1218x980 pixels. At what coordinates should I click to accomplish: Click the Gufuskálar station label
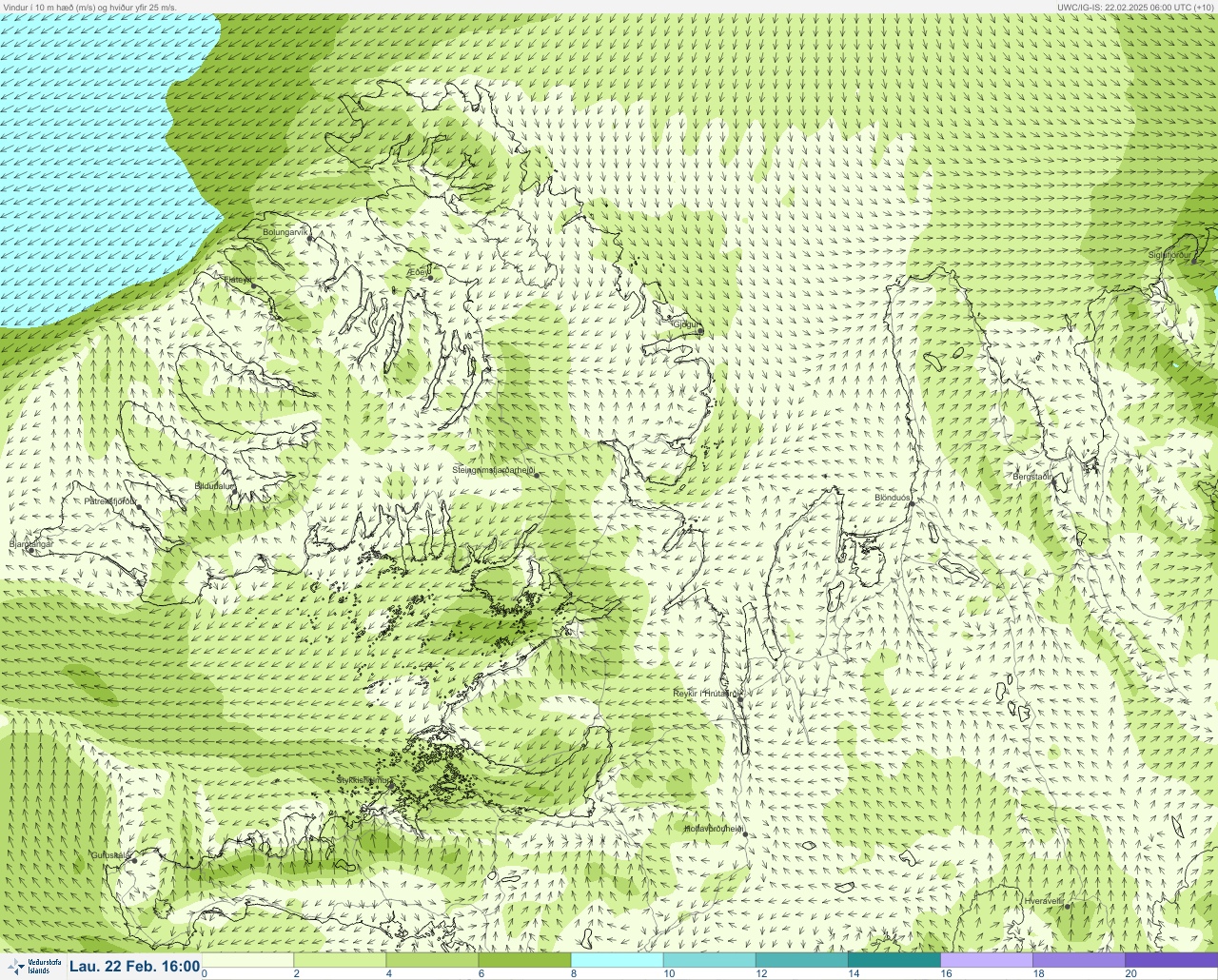coord(110,854)
